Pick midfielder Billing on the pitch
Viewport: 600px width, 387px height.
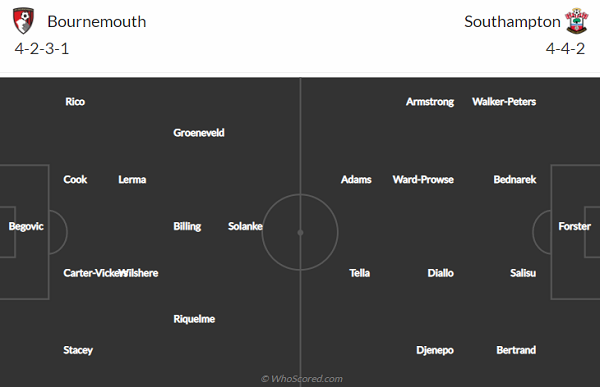pyautogui.click(x=187, y=226)
